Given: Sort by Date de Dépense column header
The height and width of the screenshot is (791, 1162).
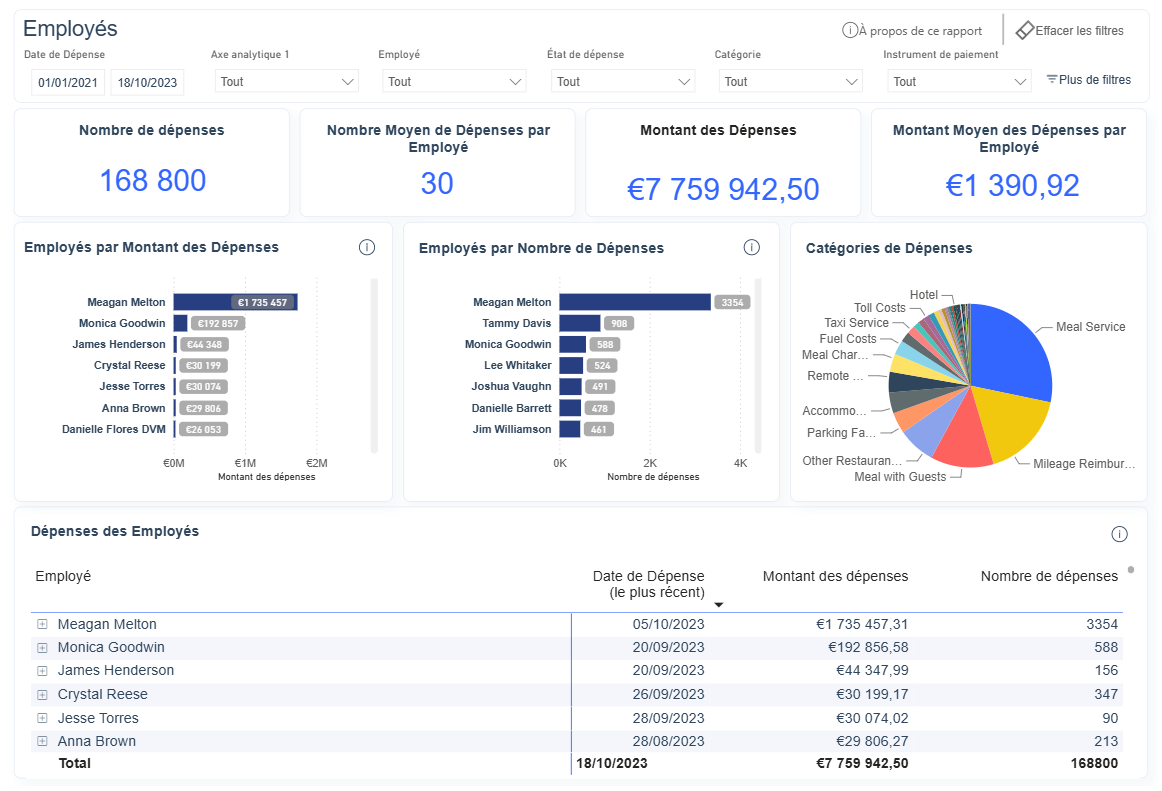Looking at the screenshot, I should point(648,584).
